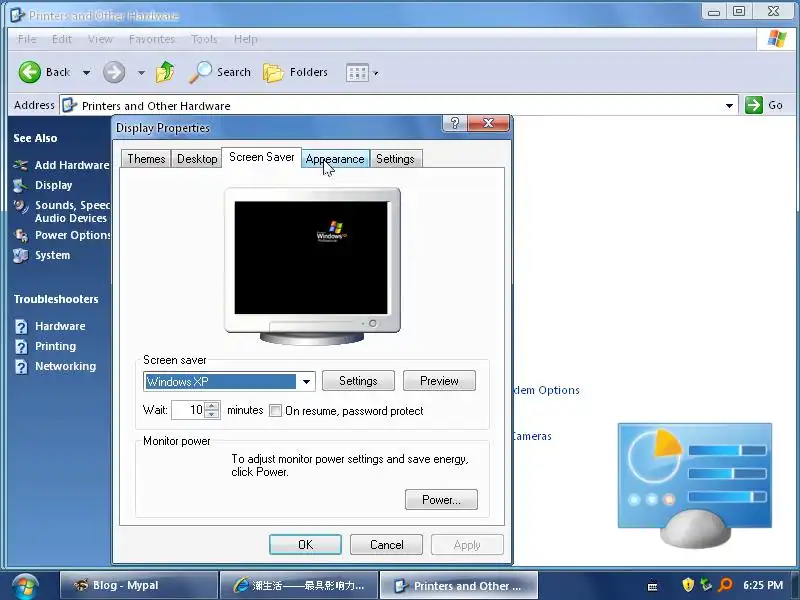Click the Power... button
800x600 pixels.
[x=441, y=500]
